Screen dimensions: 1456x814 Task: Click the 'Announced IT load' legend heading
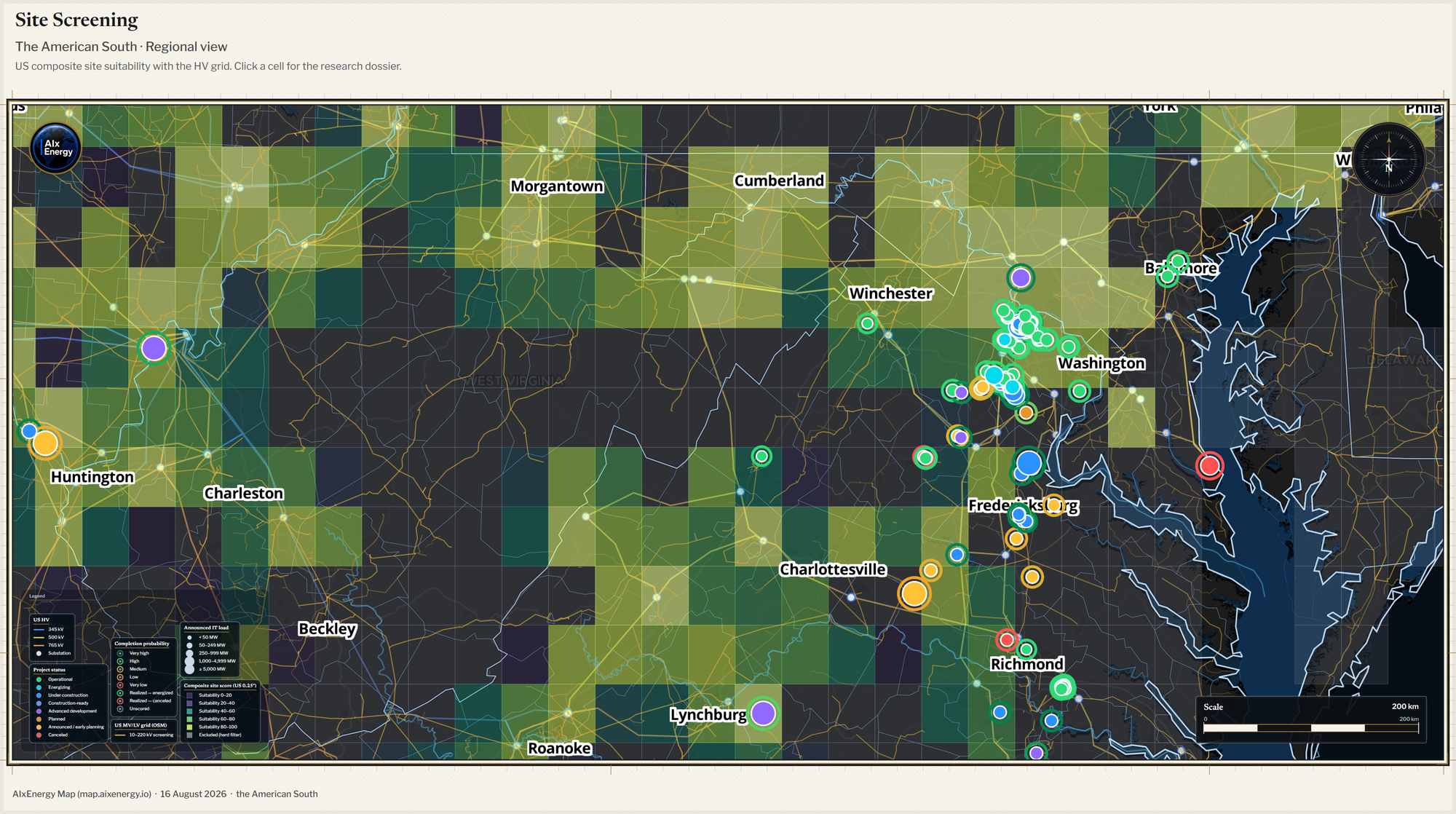click(206, 628)
